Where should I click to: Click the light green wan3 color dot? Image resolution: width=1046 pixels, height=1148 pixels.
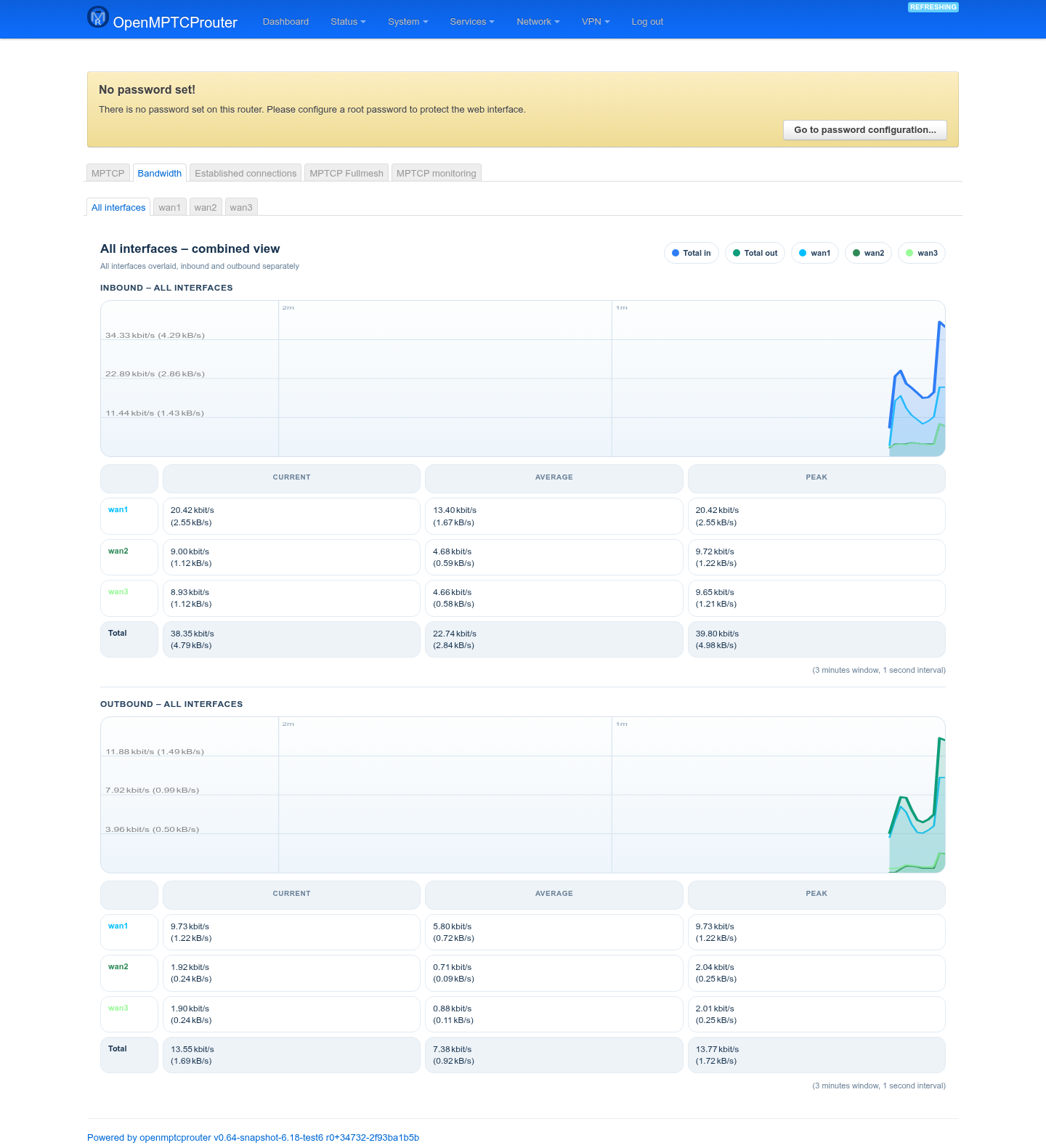pos(909,253)
